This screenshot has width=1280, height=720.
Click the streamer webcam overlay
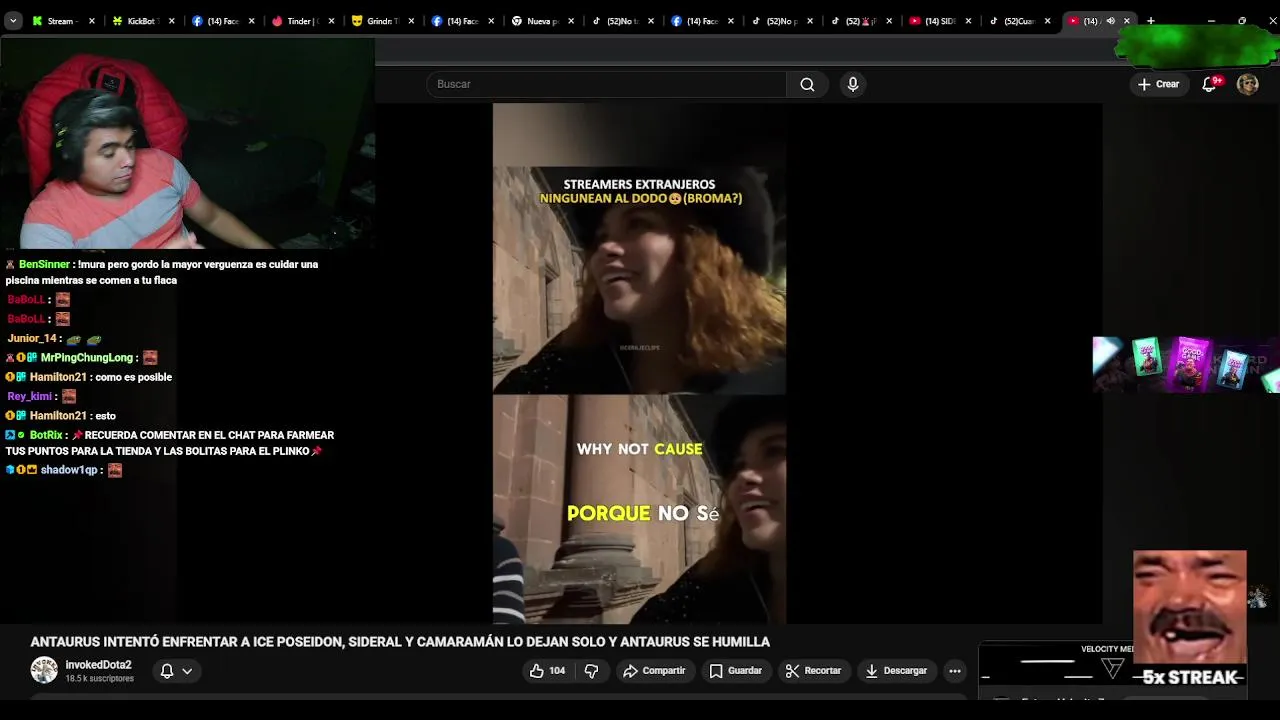[187, 143]
